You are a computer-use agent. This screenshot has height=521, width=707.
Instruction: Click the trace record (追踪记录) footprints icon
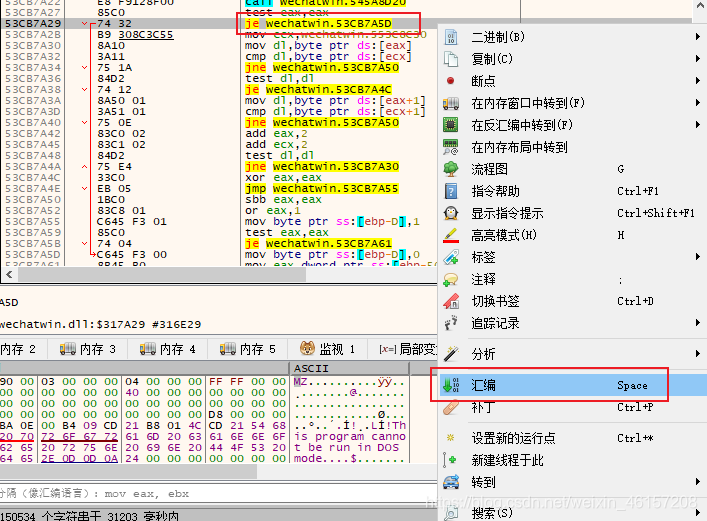point(450,323)
